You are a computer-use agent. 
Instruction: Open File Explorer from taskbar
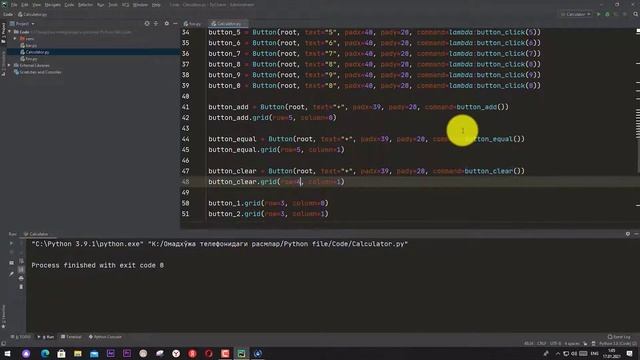click(78, 353)
